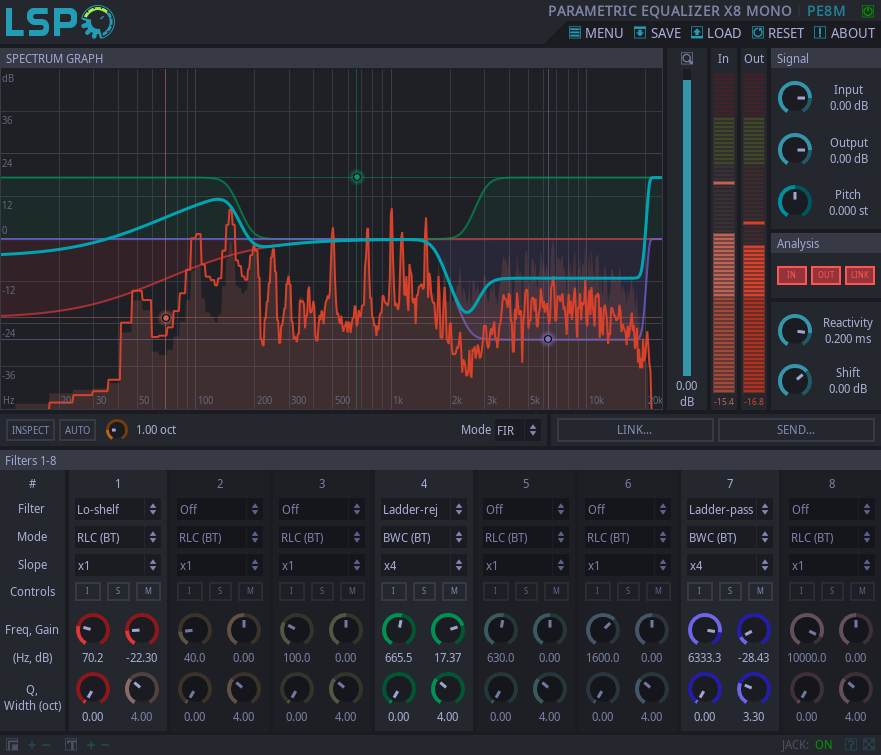Click filter 7's gain knob above -28.43
Viewport: 881px width, 755px height.
tap(753, 630)
